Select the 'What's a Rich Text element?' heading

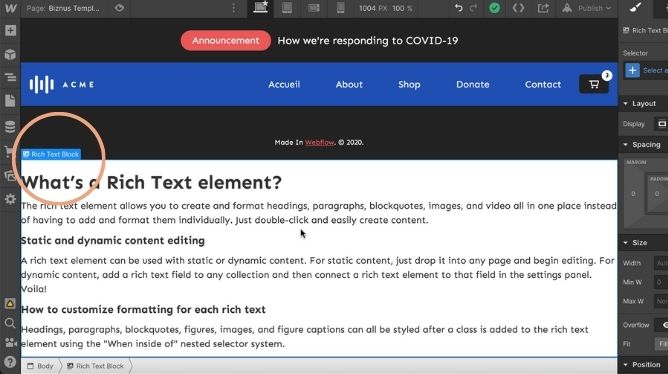[x=151, y=182]
